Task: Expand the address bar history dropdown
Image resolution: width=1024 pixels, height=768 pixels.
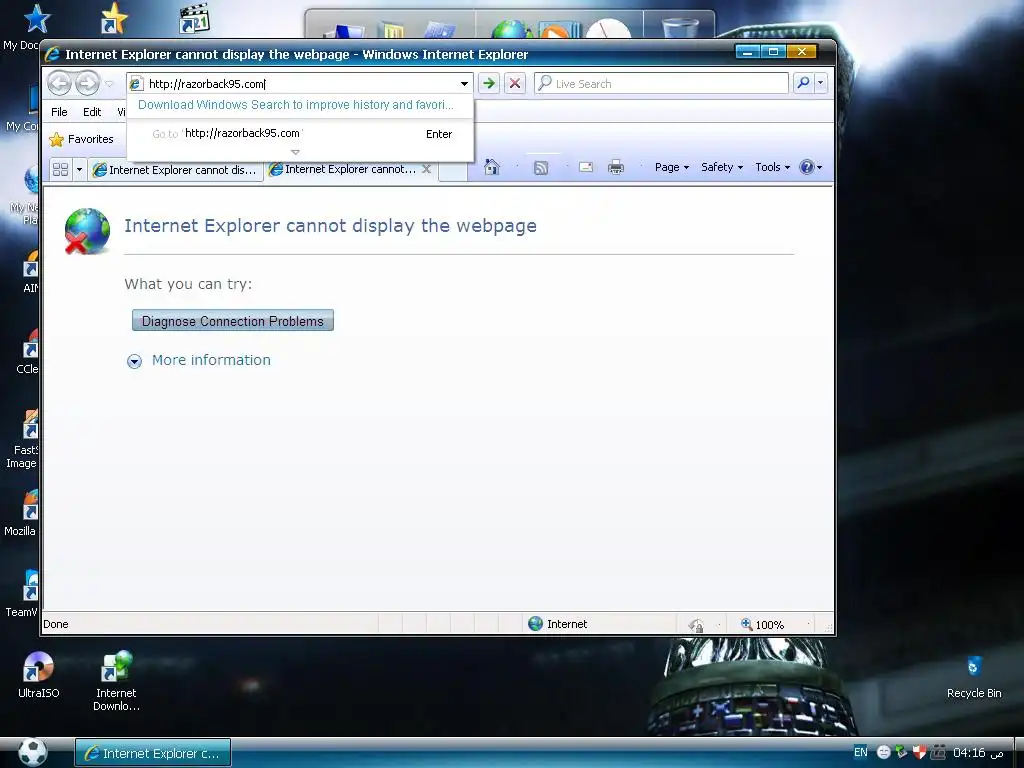Action: [x=464, y=84]
